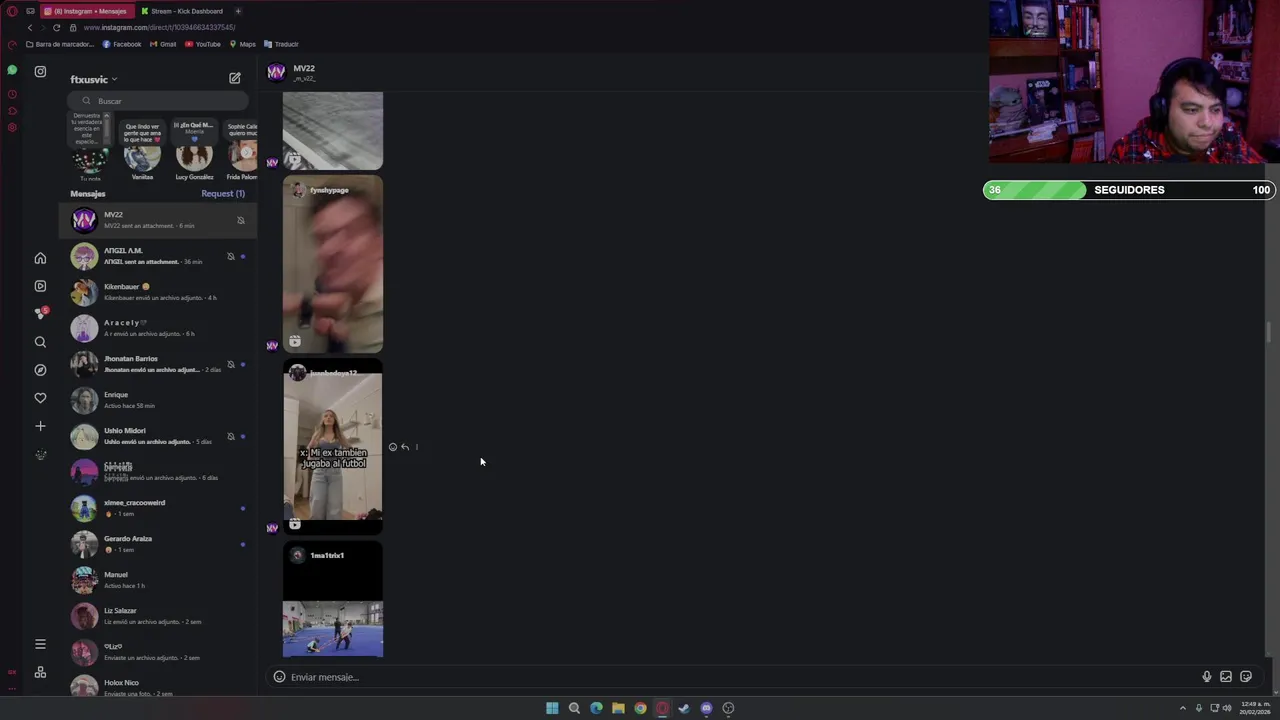Image resolution: width=1280 pixels, height=720 pixels.
Task: Reply to the hovered reel message
Action: (x=405, y=447)
